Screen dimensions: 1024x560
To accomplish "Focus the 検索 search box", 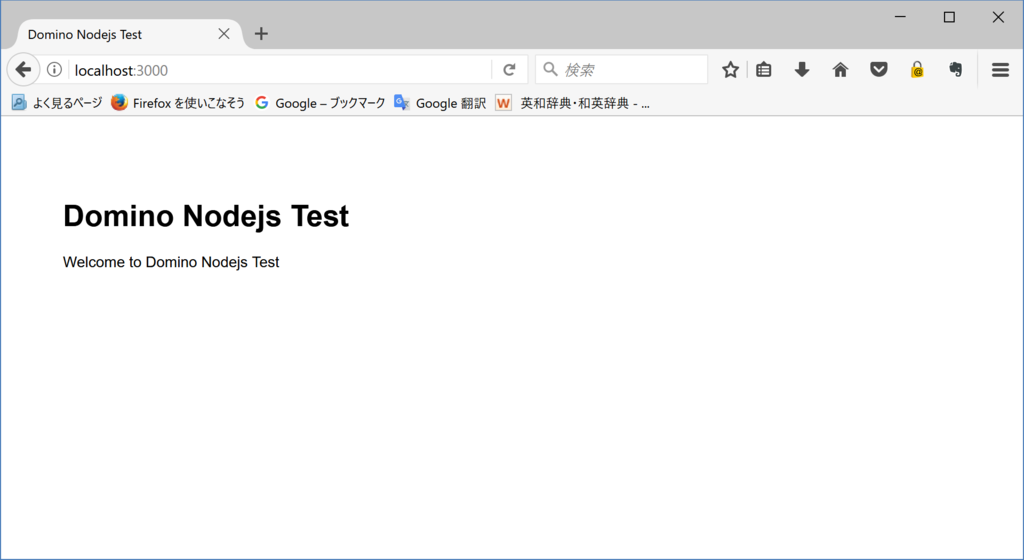I will coord(621,70).
